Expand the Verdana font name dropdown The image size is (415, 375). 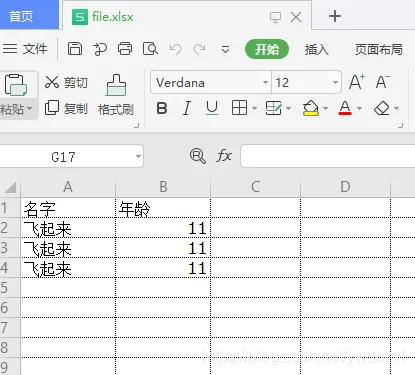[265, 82]
